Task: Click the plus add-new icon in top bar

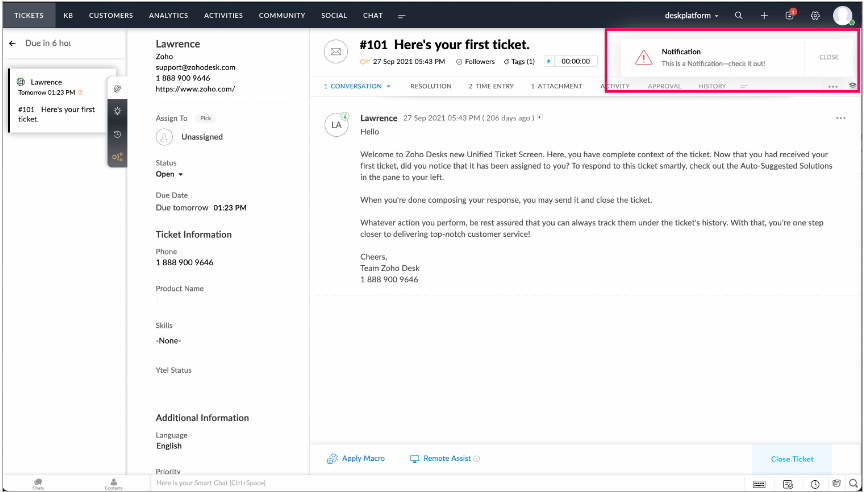Action: [x=764, y=15]
